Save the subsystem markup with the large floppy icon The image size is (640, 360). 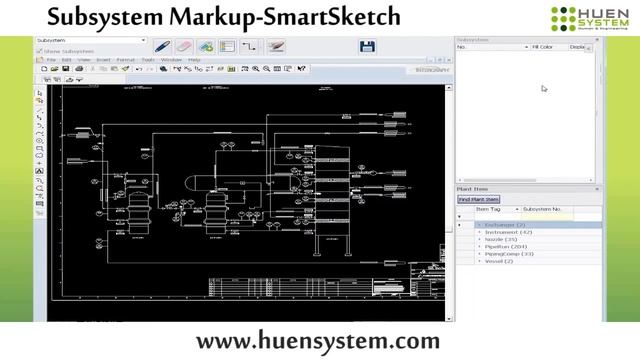point(367,47)
